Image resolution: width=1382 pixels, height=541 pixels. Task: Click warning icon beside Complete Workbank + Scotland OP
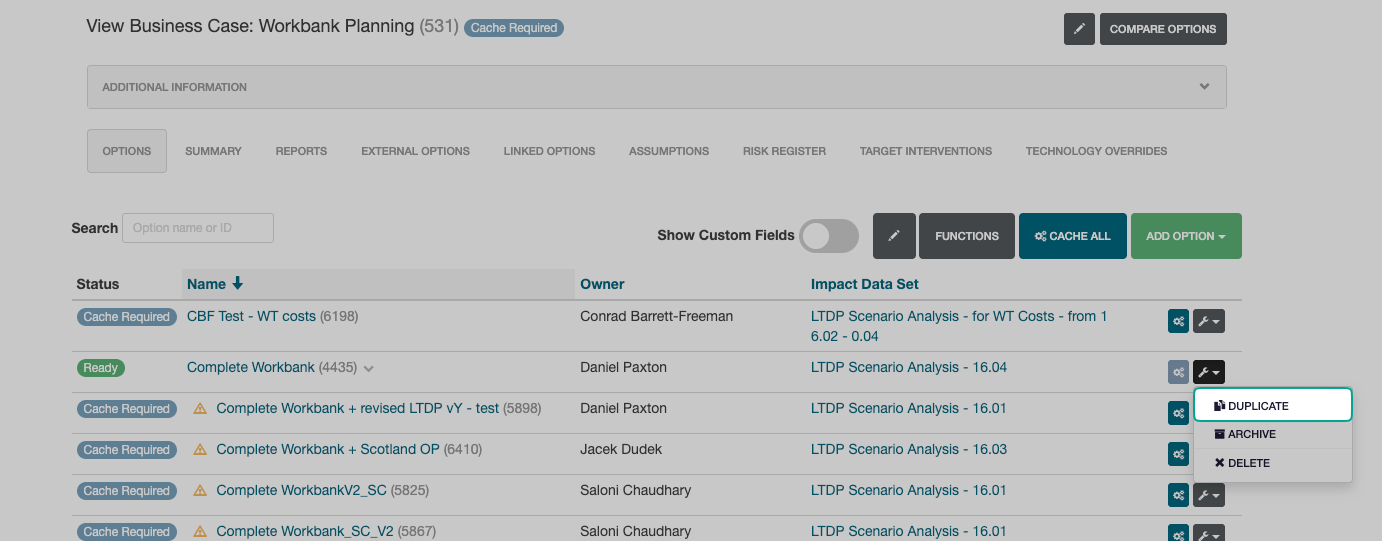(x=200, y=450)
